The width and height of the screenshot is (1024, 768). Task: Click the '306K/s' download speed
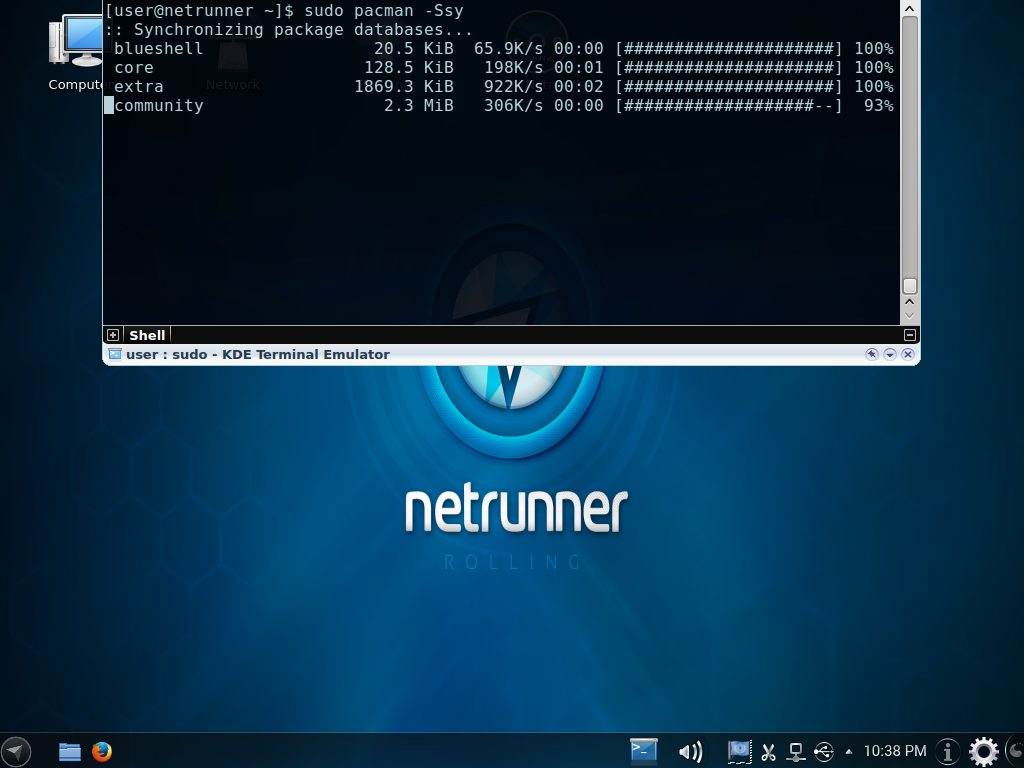point(513,105)
